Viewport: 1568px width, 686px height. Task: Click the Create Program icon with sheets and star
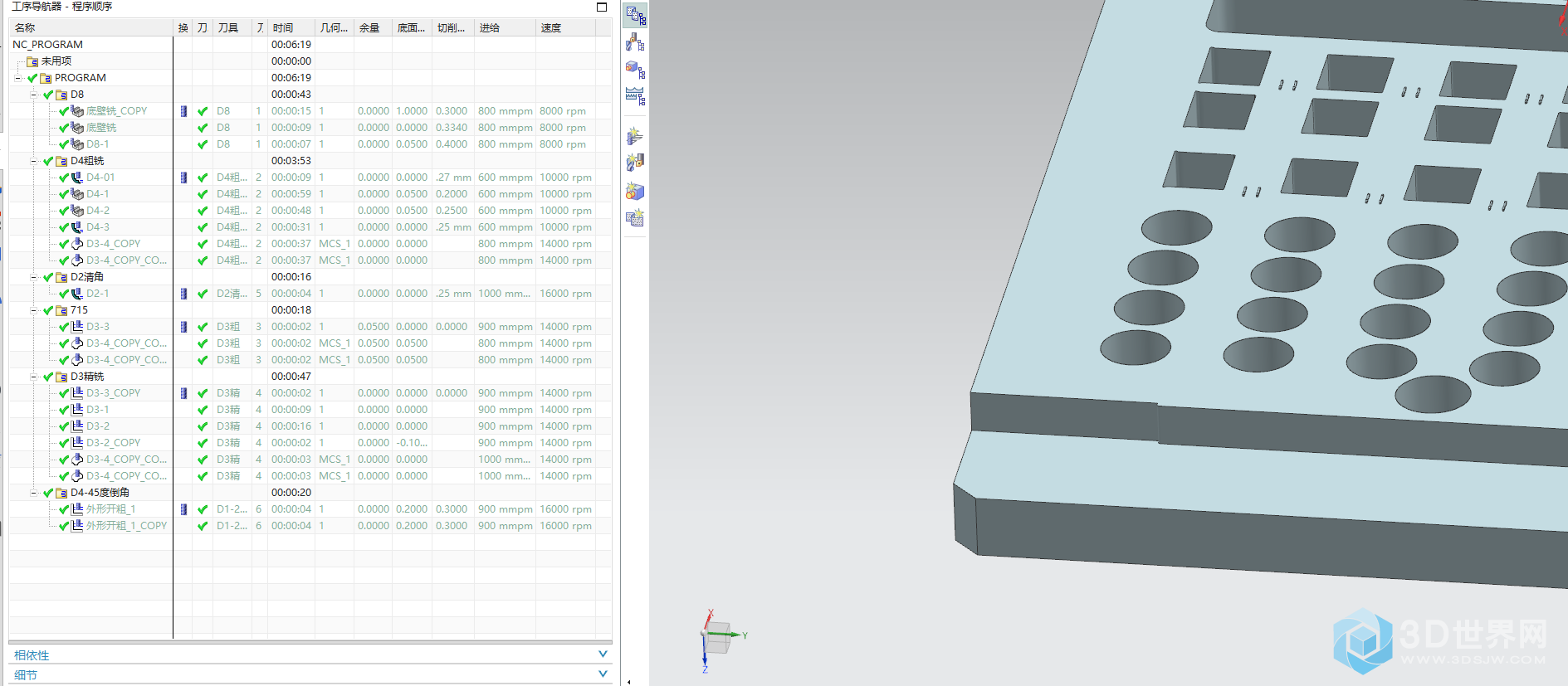[x=636, y=218]
